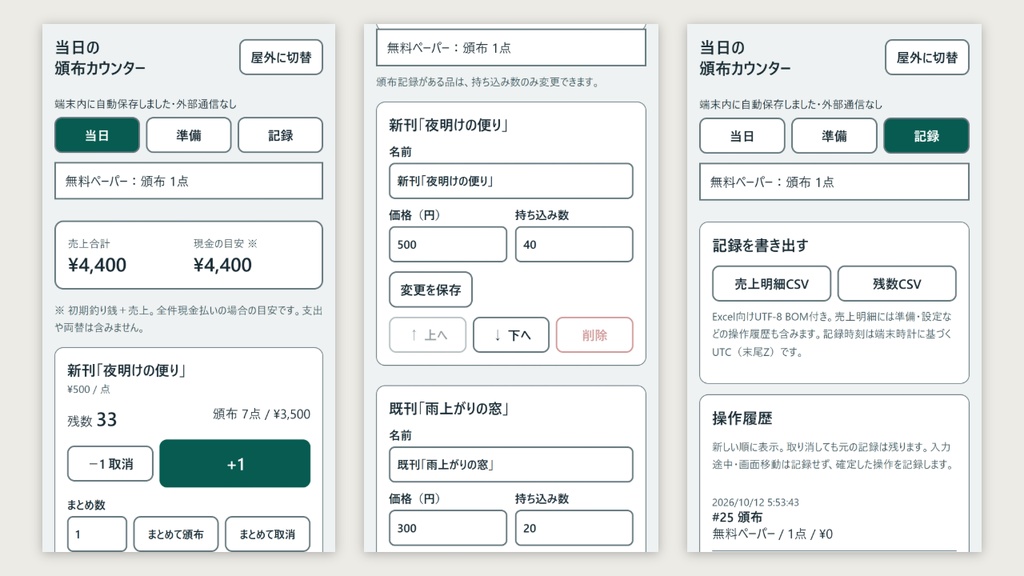Click the 無料ペーパー status box in right screen

pyautogui.click(x=834, y=182)
